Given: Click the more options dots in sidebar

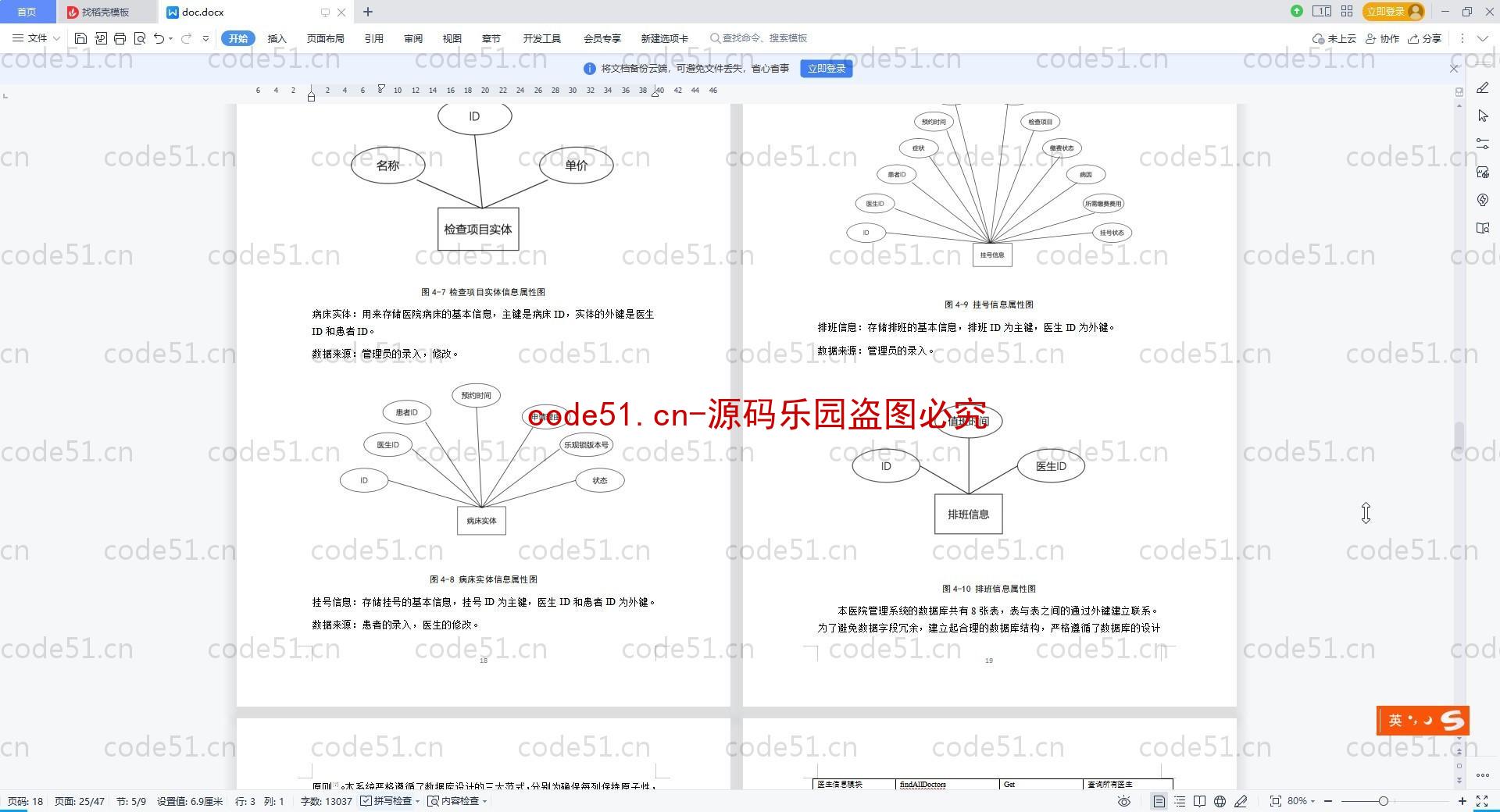Looking at the screenshot, I should click(x=1483, y=775).
